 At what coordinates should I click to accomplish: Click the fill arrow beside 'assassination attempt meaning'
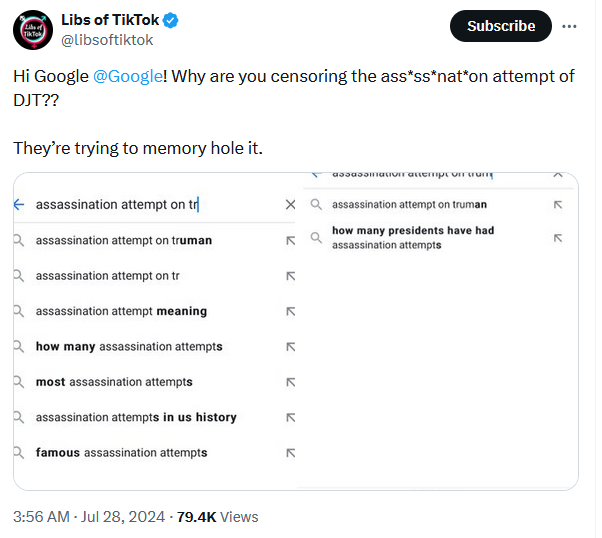click(x=291, y=311)
